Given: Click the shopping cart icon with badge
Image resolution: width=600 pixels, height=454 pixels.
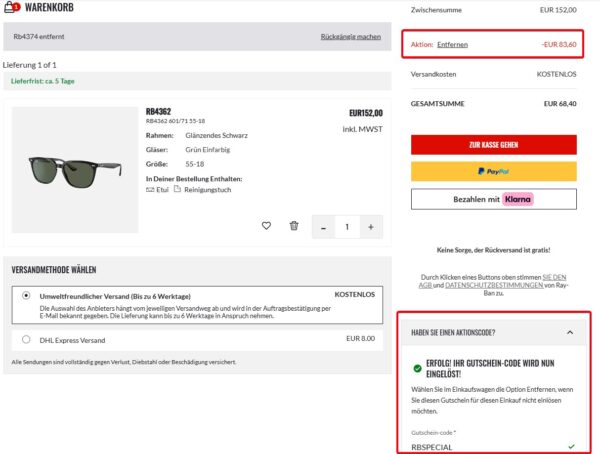Looking at the screenshot, I should 12,8.
